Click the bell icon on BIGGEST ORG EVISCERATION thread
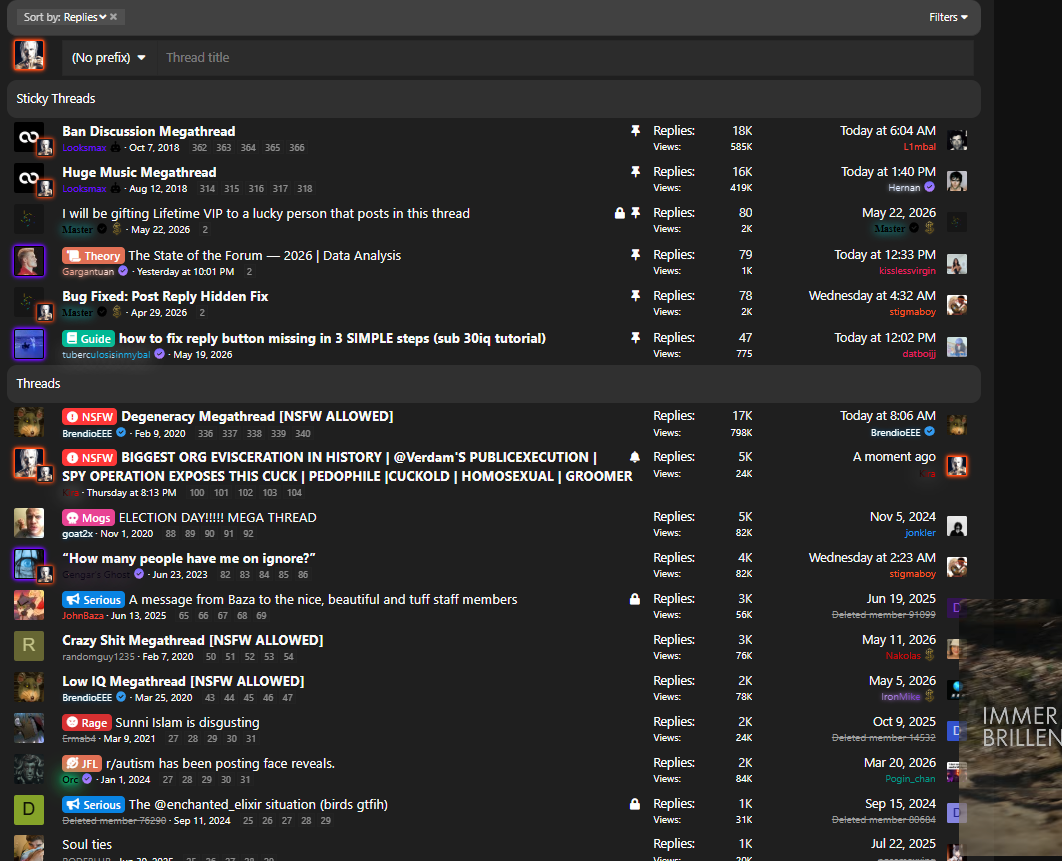 [635, 457]
